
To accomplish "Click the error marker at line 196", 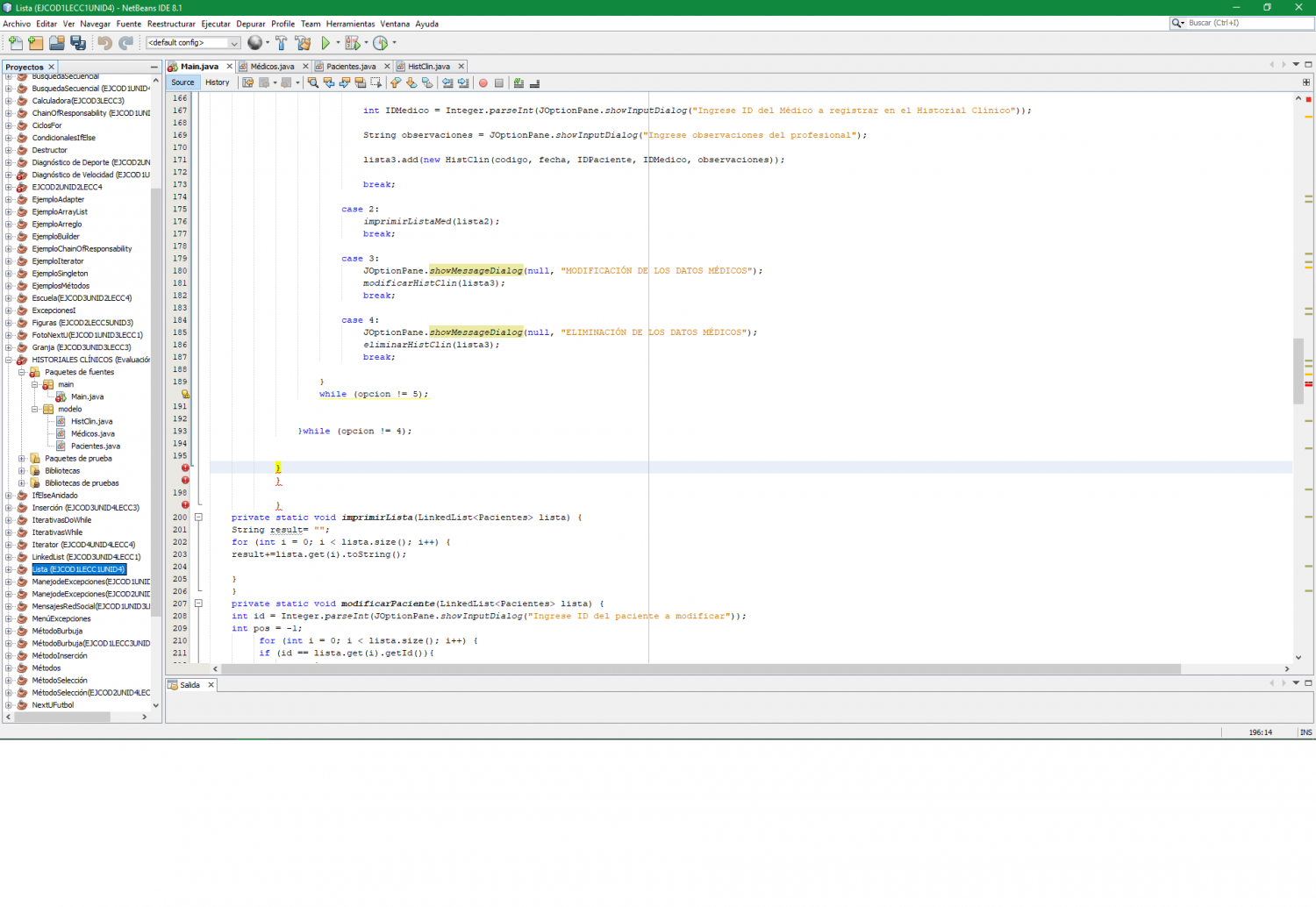I will (185, 468).
